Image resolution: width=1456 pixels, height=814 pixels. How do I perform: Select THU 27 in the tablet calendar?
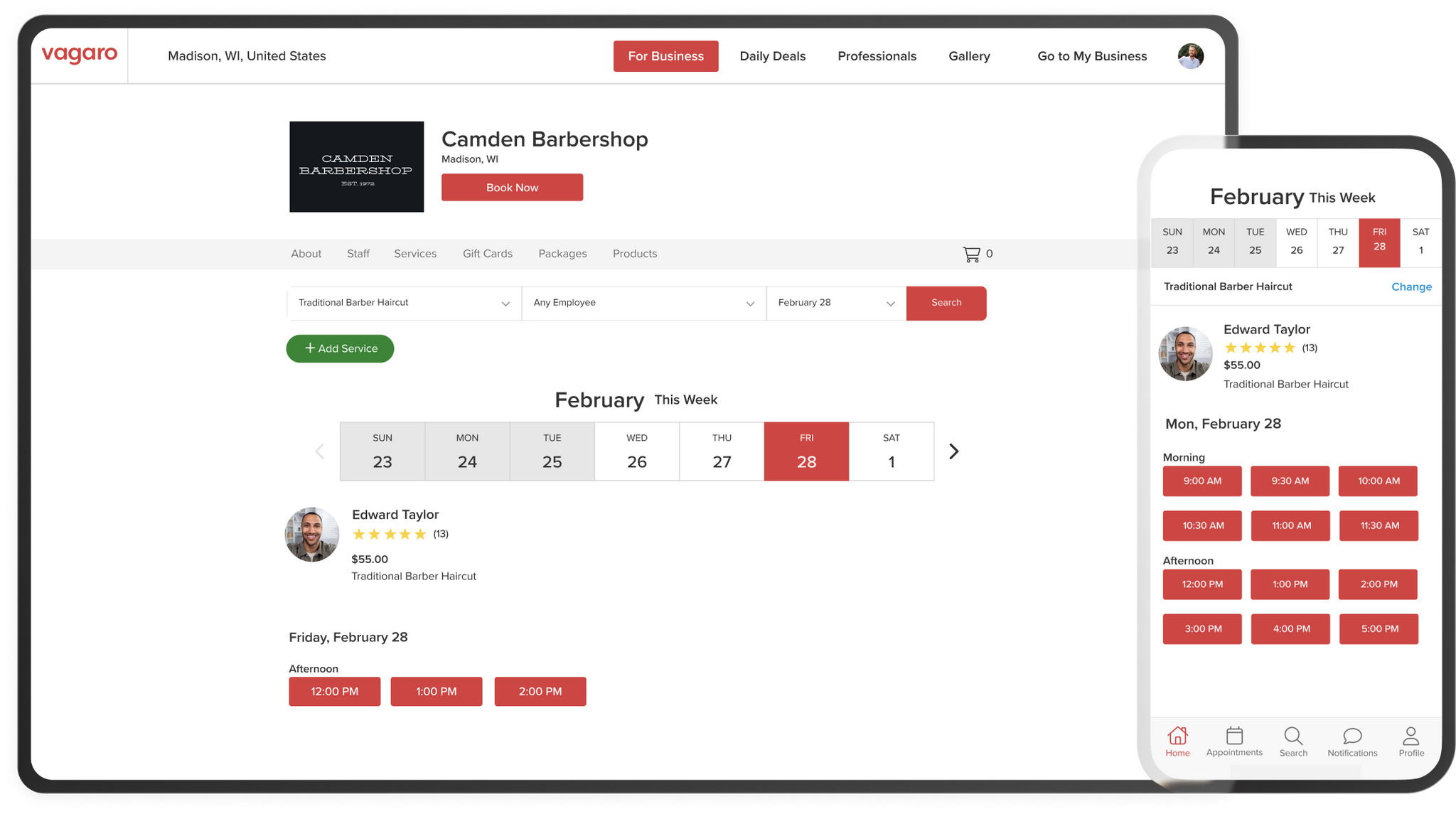click(722, 451)
